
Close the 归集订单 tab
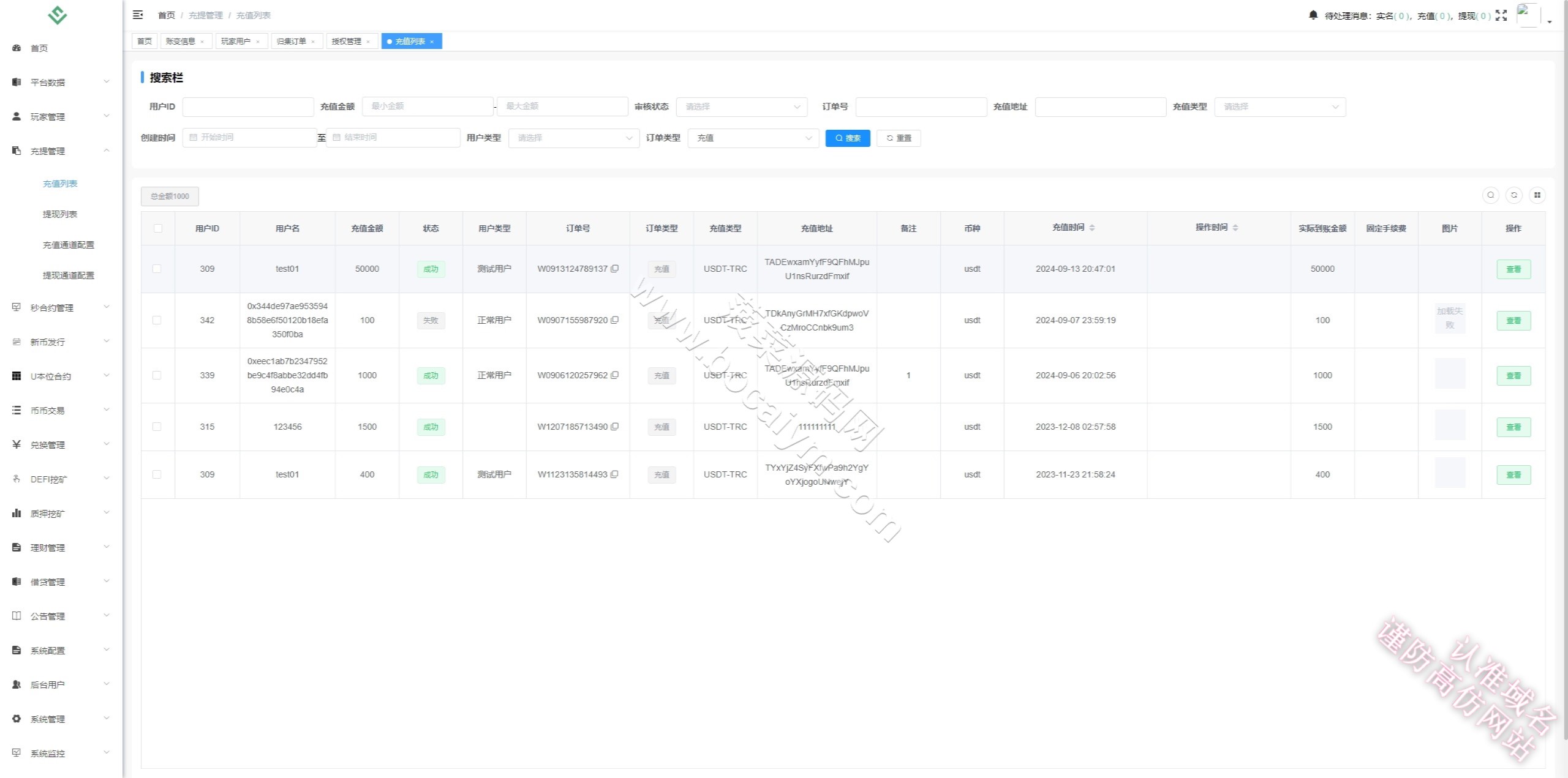tap(313, 42)
